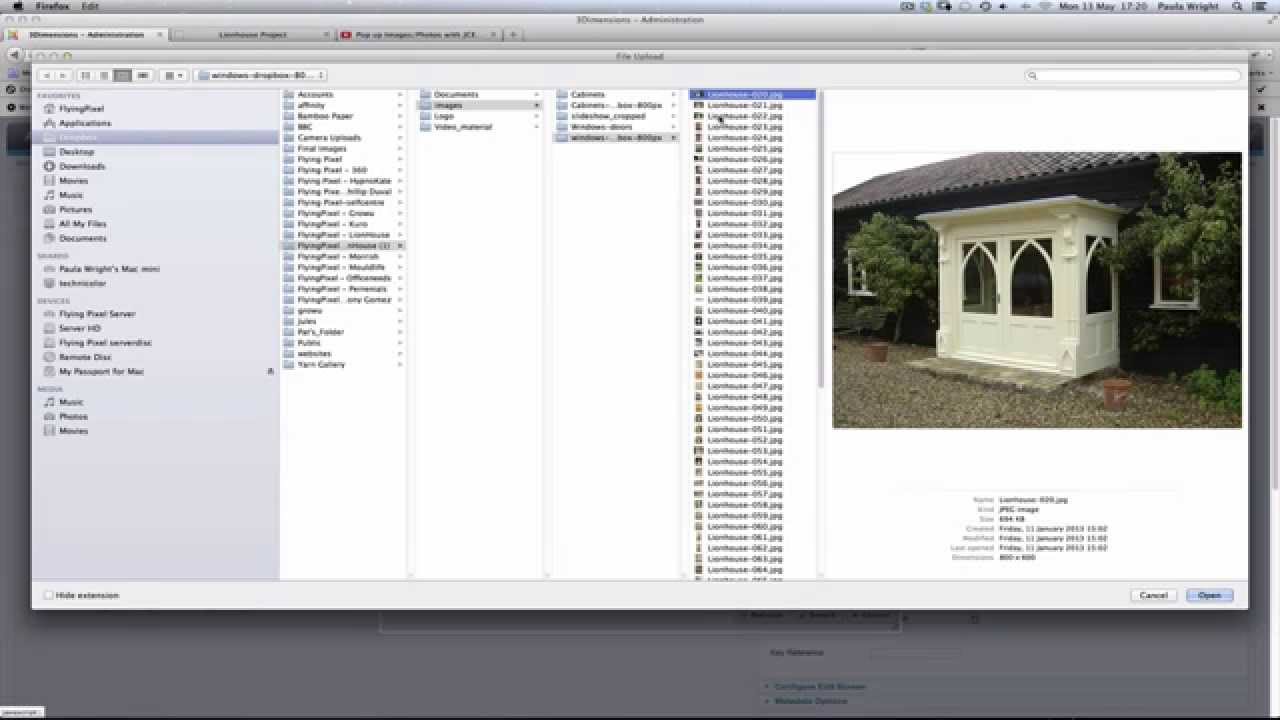Expand the Pat's_Folder arrow
The width and height of the screenshot is (1280, 720).
click(x=400, y=332)
